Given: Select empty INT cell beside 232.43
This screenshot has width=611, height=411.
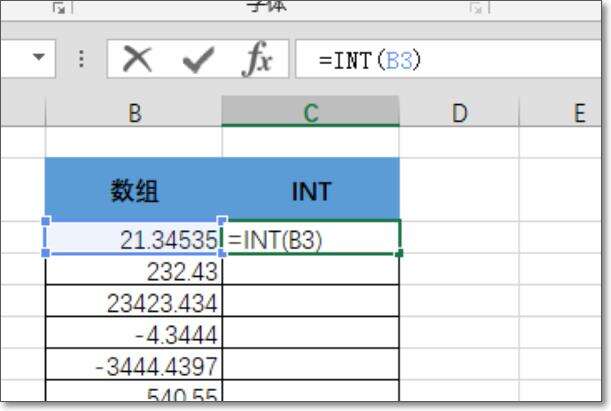Looking at the screenshot, I should coord(311,269).
